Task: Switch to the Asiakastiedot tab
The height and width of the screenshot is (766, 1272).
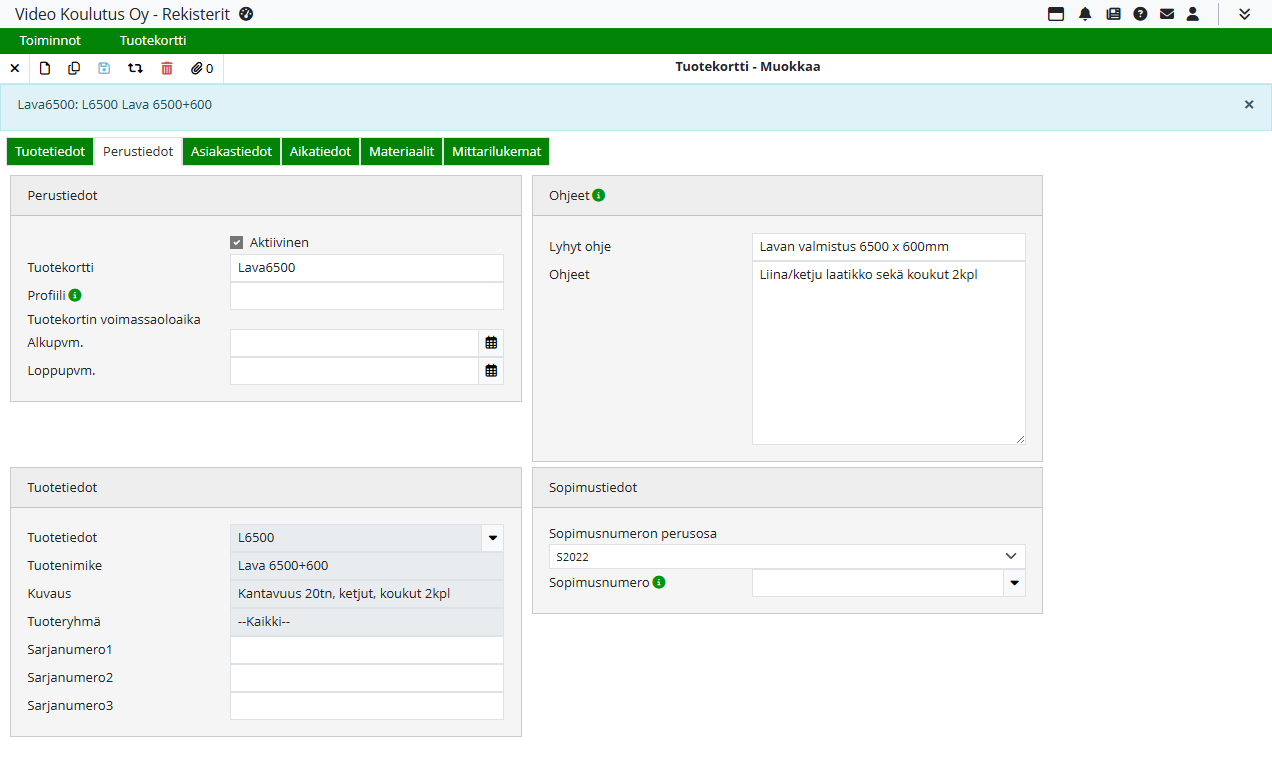Action: [x=232, y=152]
